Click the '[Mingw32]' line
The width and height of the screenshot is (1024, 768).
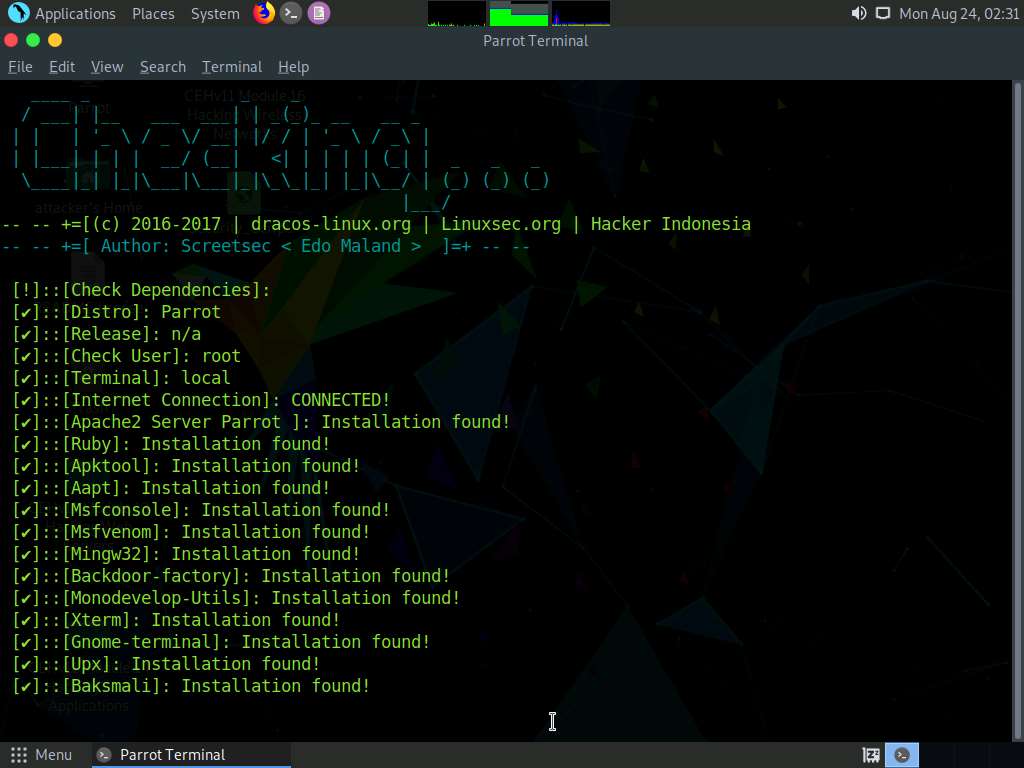pos(186,554)
